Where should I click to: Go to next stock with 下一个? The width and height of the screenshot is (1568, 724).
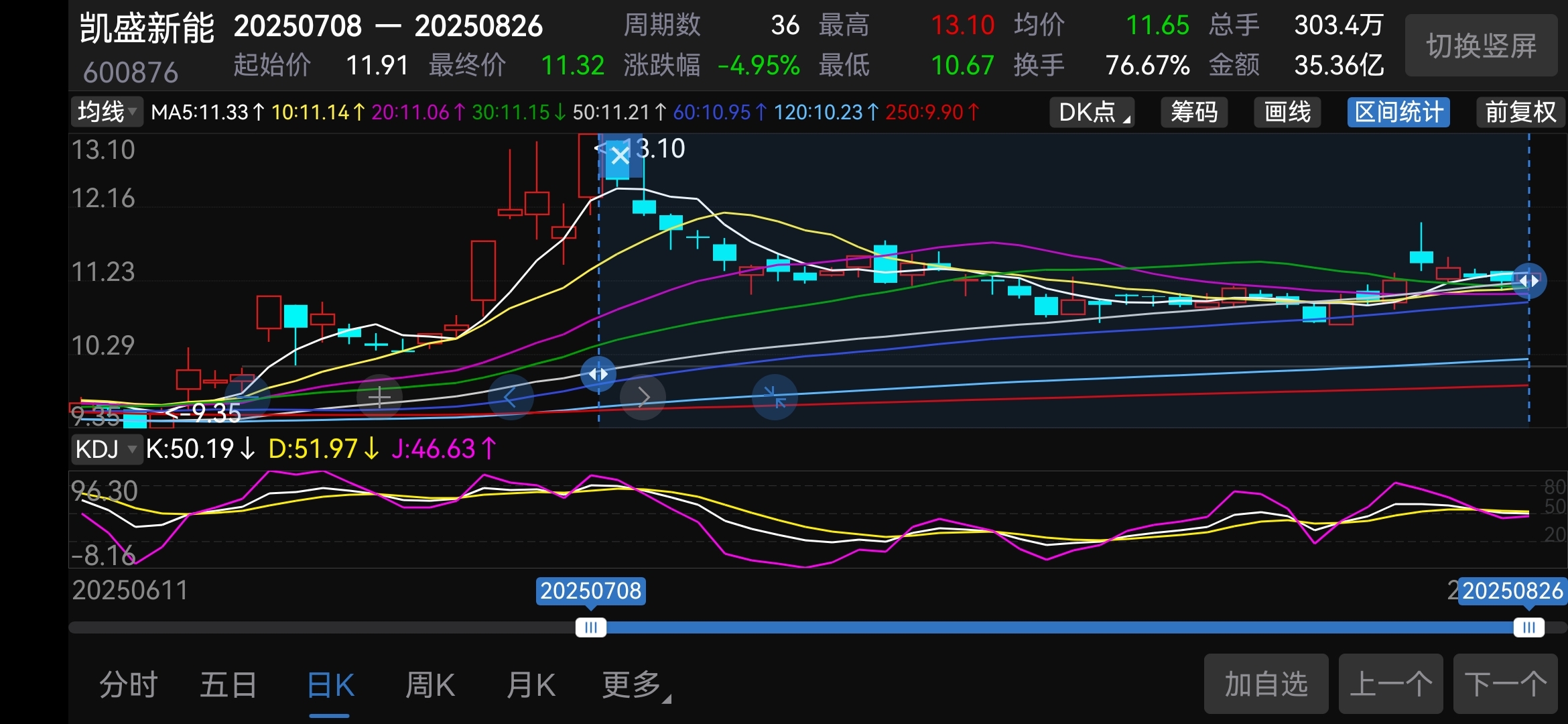click(x=1505, y=684)
